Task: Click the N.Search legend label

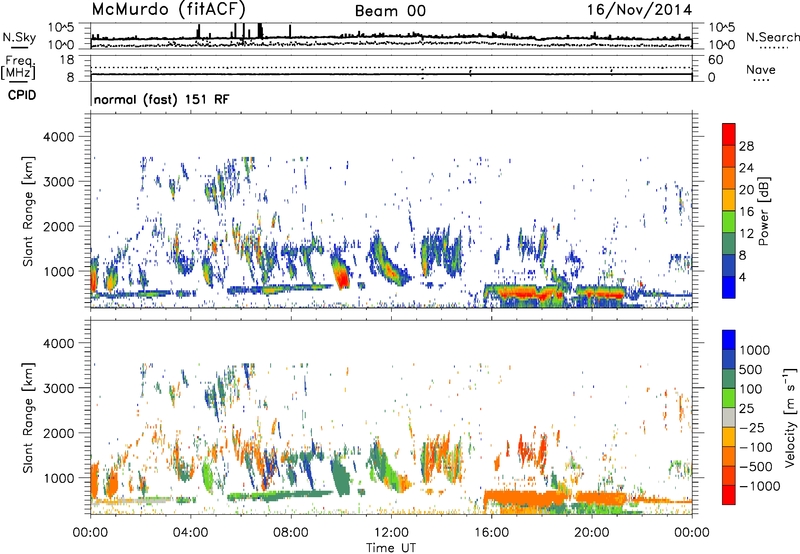Action: 772,37
